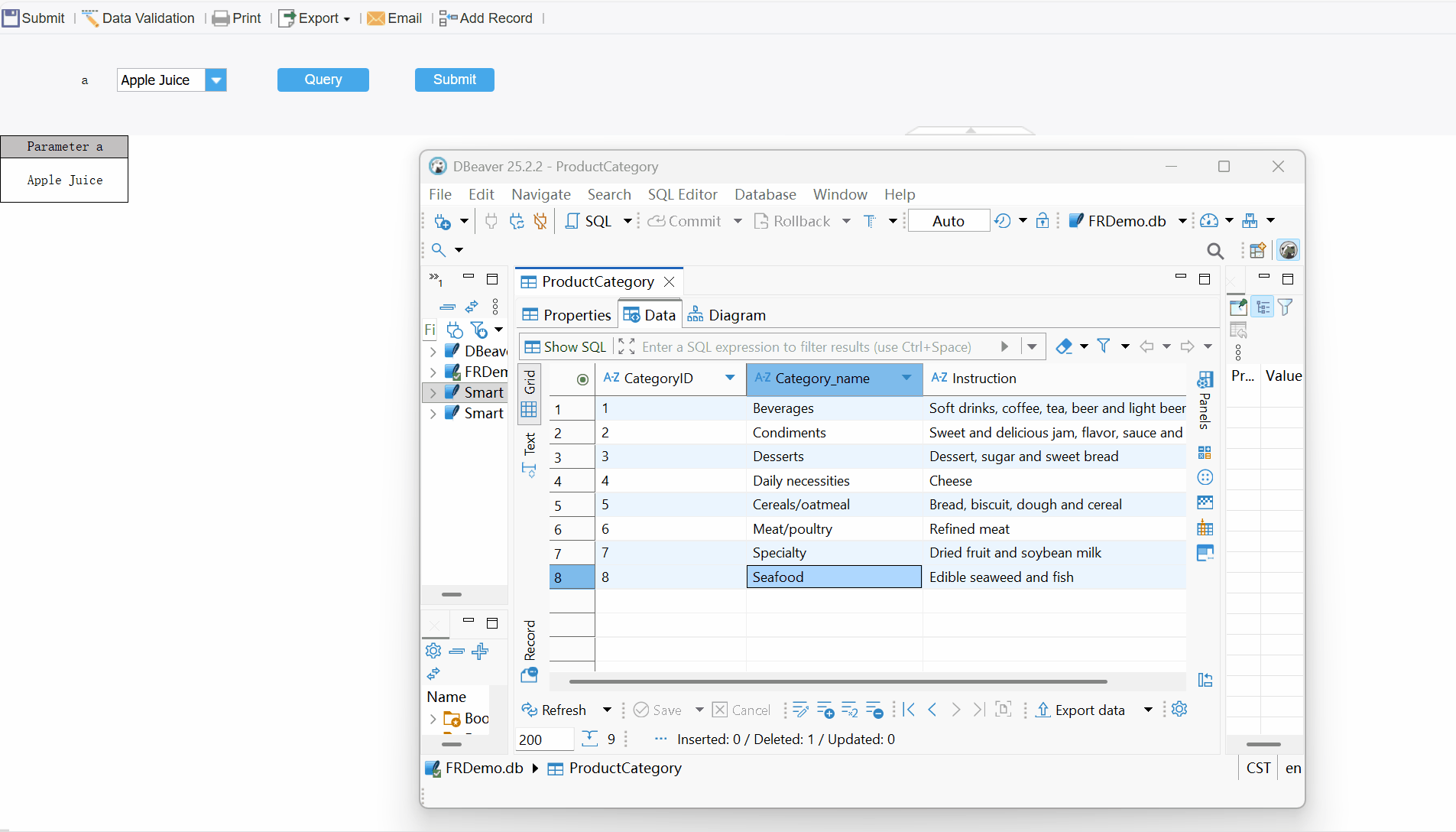The image size is (1456, 832).
Task: Open the Database menu
Action: click(765, 194)
